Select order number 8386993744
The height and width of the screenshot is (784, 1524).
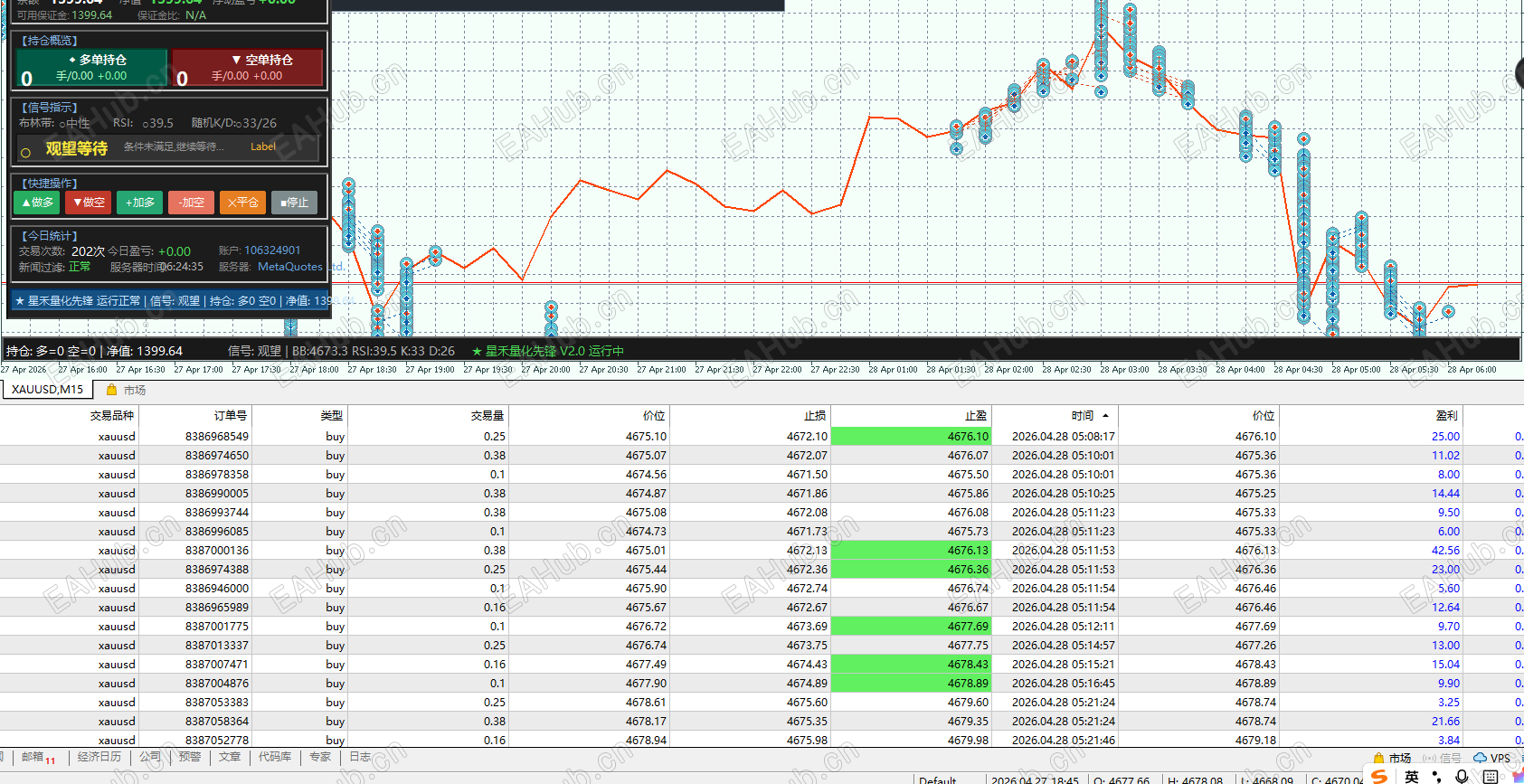217,513
